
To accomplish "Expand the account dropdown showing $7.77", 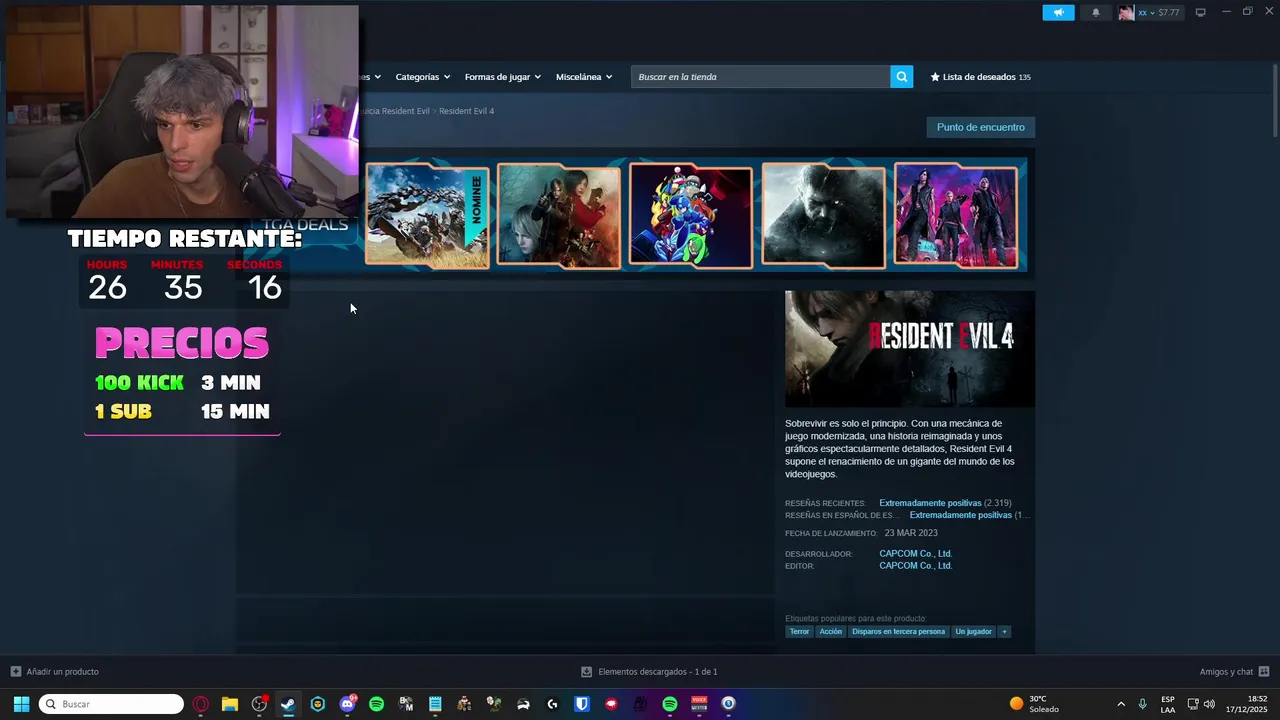I will pyautogui.click(x=1159, y=12).
